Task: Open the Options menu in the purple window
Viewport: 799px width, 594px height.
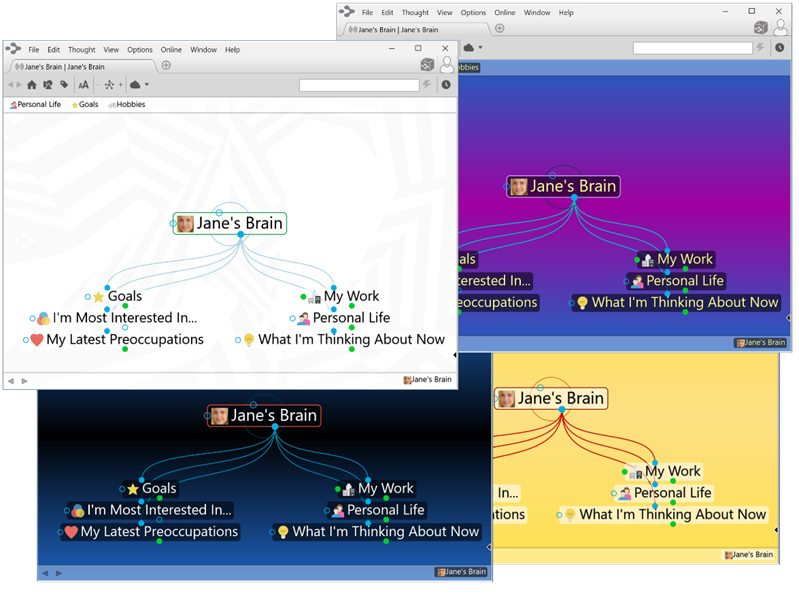Action: pos(473,12)
